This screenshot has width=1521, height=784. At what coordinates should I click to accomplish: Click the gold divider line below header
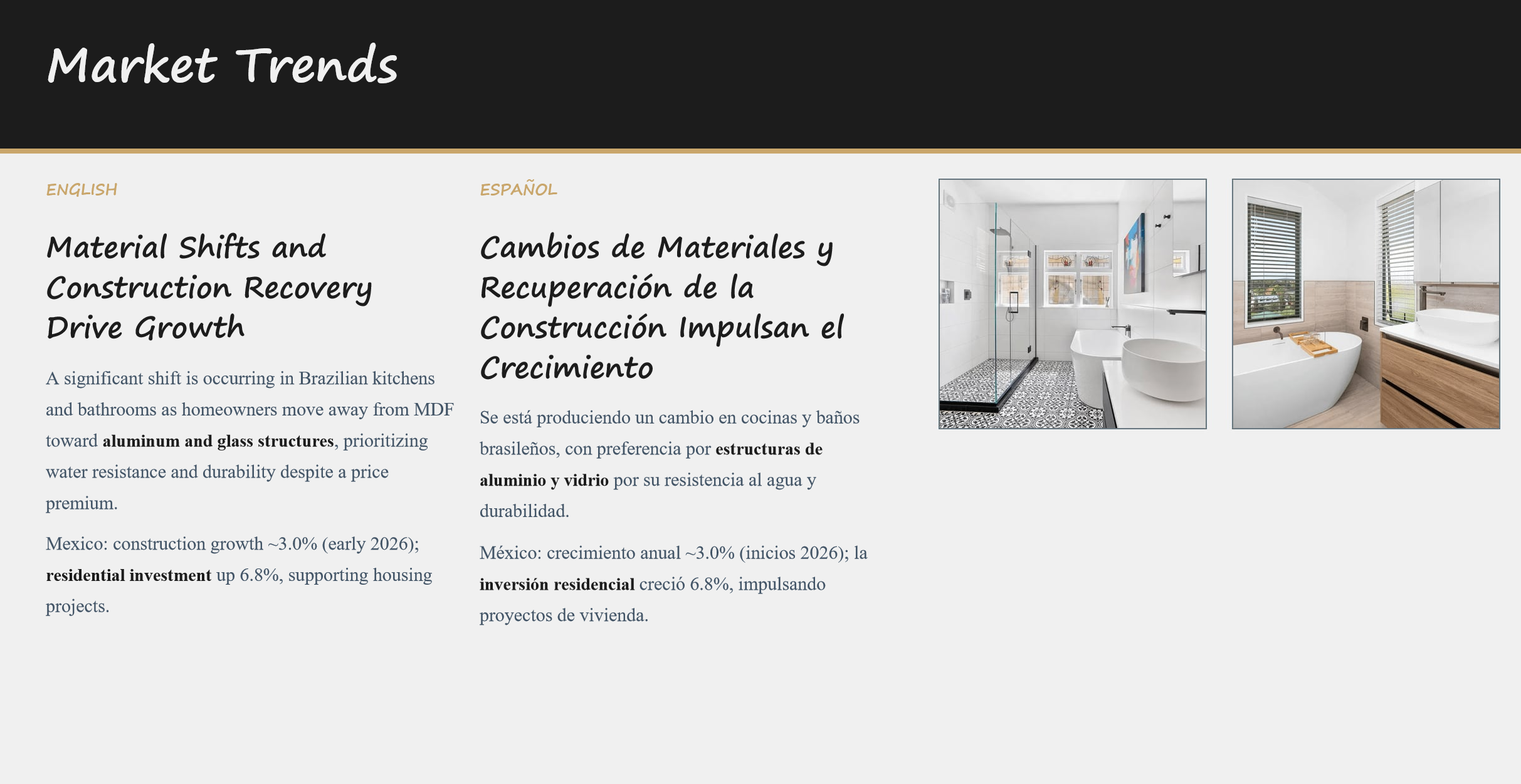coord(761,151)
